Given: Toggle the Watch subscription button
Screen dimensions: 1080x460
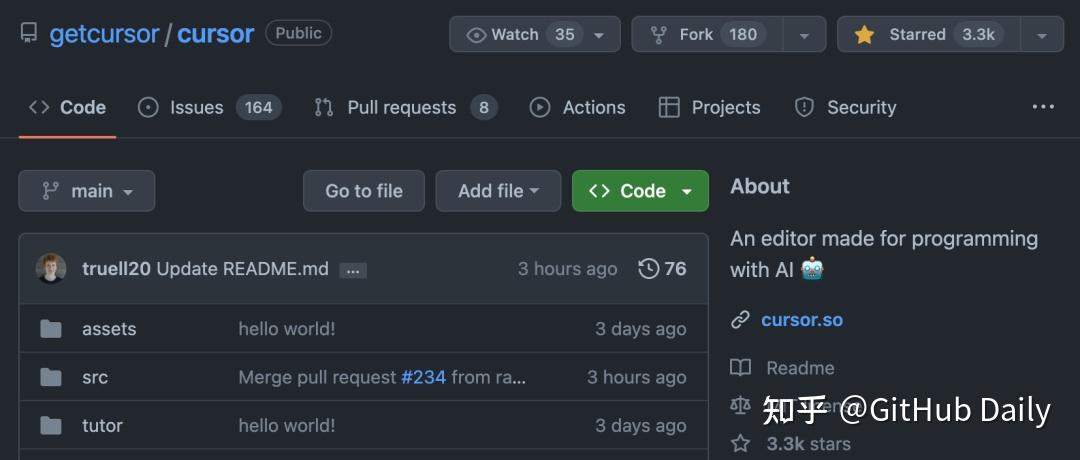Looking at the screenshot, I should click(x=520, y=34).
